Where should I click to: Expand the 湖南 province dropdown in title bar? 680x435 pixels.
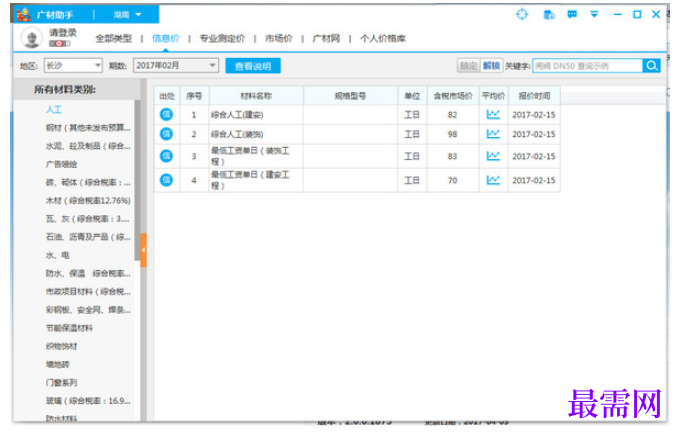click(128, 15)
